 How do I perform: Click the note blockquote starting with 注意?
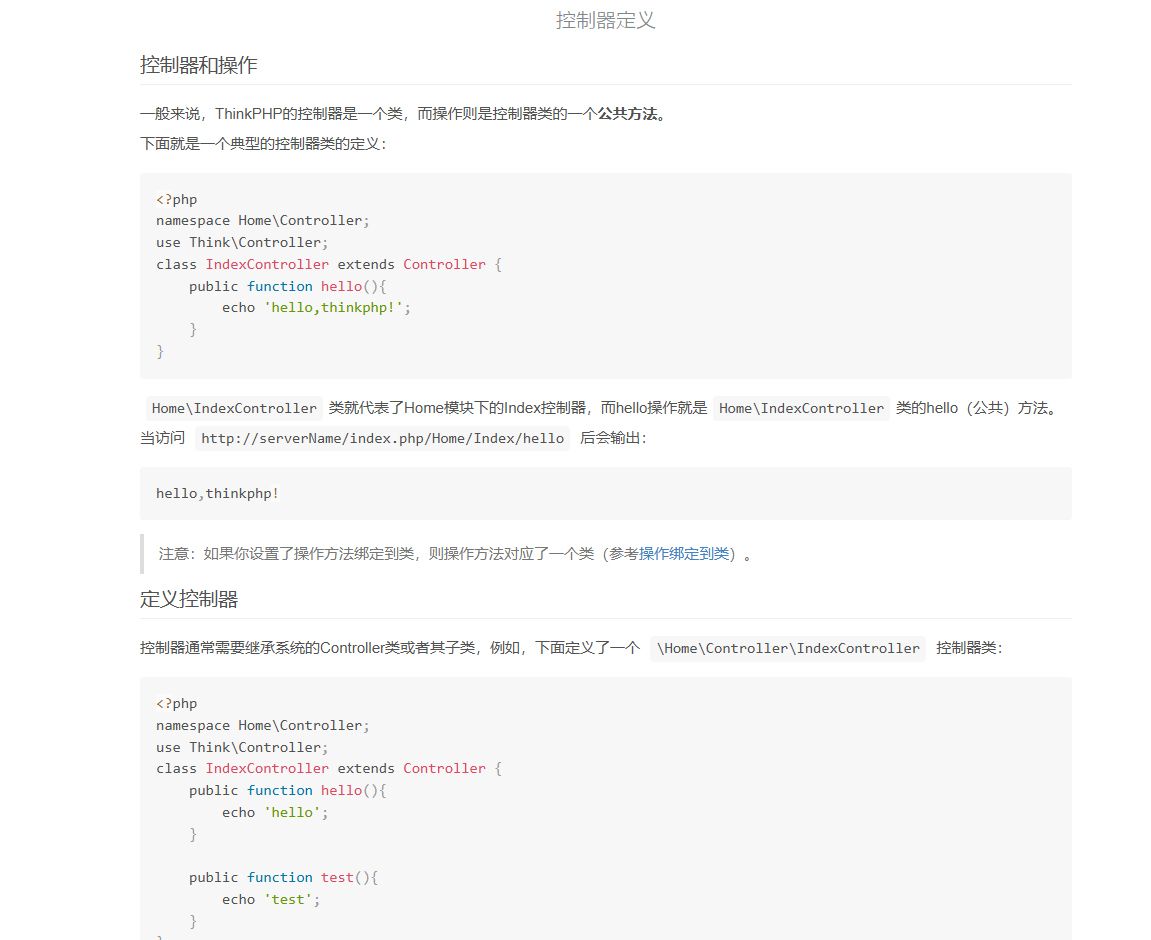(x=455, y=554)
